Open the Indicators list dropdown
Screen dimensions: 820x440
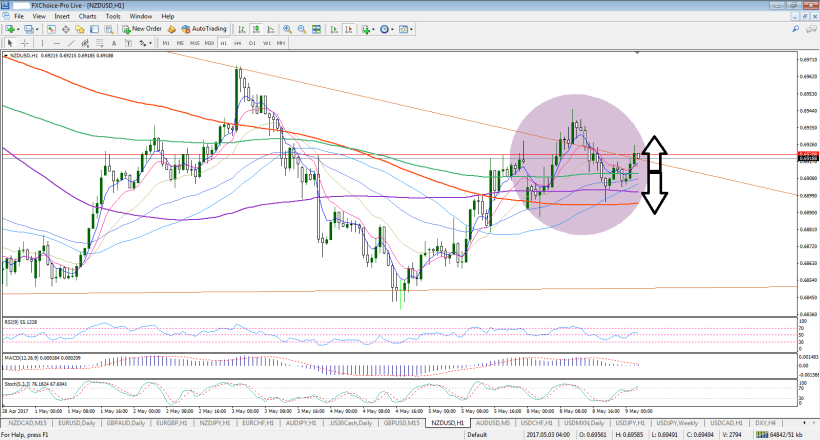tap(366, 29)
